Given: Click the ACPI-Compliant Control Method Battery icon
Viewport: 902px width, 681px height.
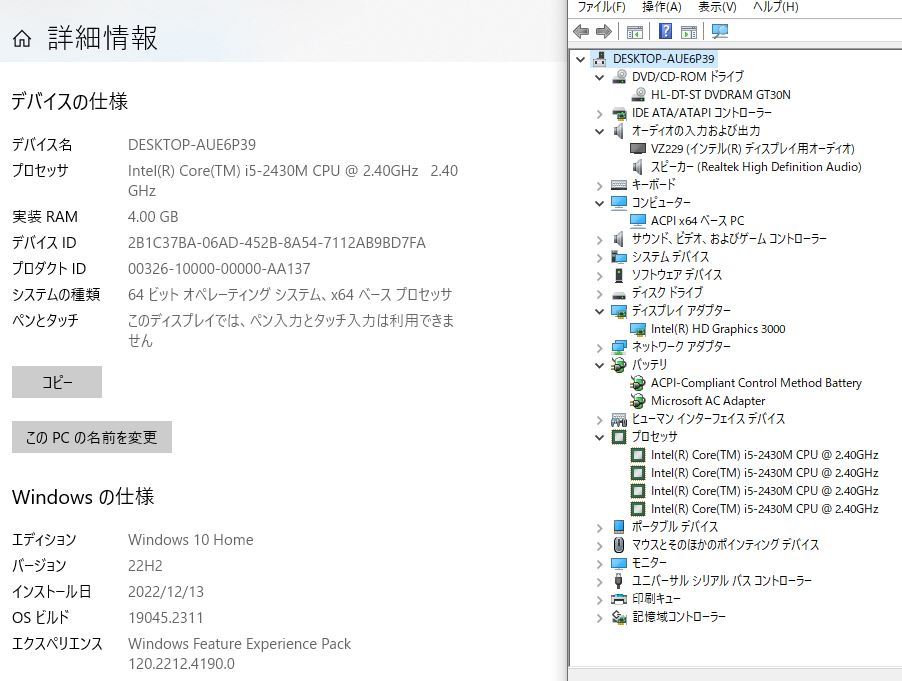Looking at the screenshot, I should tap(637, 383).
